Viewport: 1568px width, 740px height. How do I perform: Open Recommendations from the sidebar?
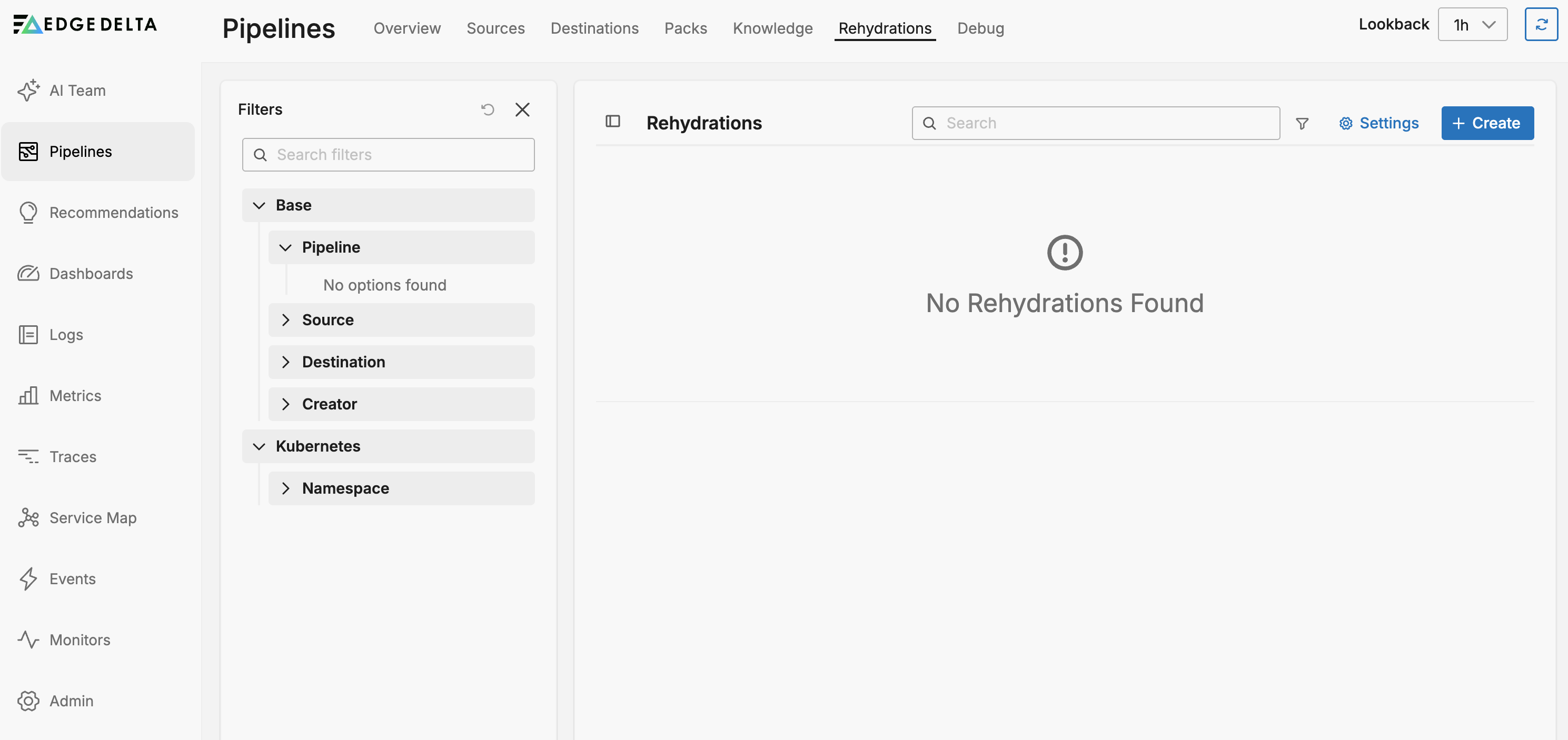(113, 213)
